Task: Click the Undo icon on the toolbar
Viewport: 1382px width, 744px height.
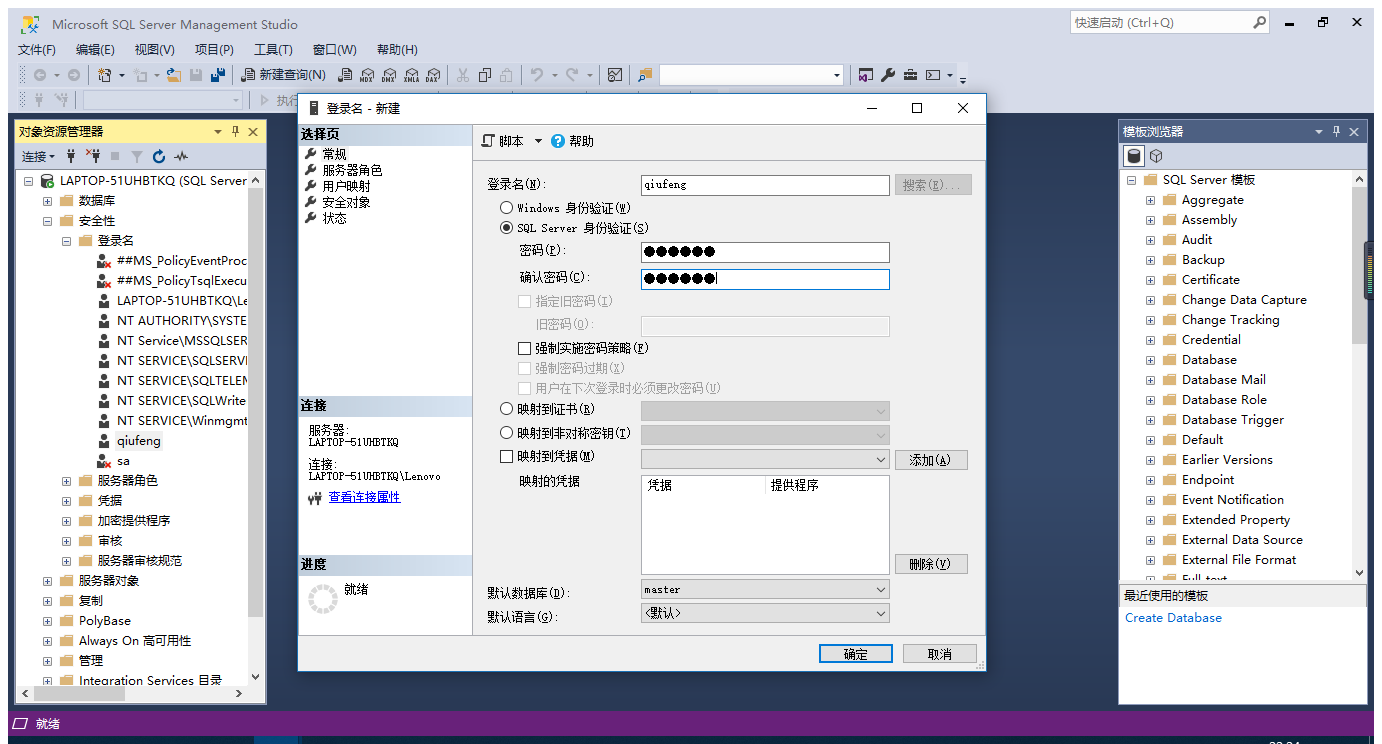Action: [x=538, y=74]
